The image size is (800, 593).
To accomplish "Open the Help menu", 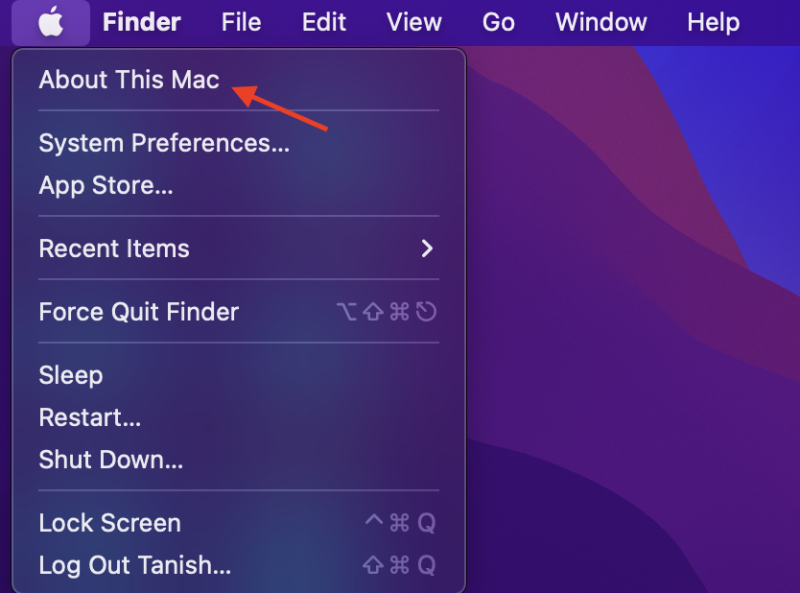I will click(x=713, y=22).
